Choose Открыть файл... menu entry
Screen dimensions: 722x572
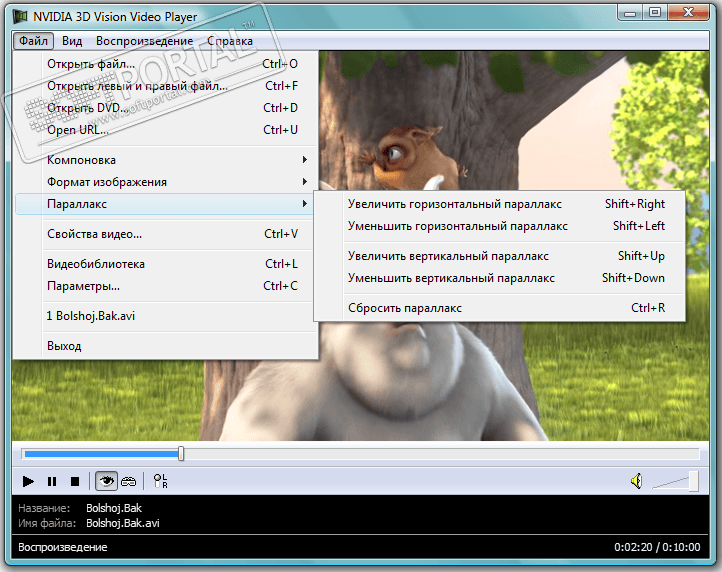click(166, 64)
